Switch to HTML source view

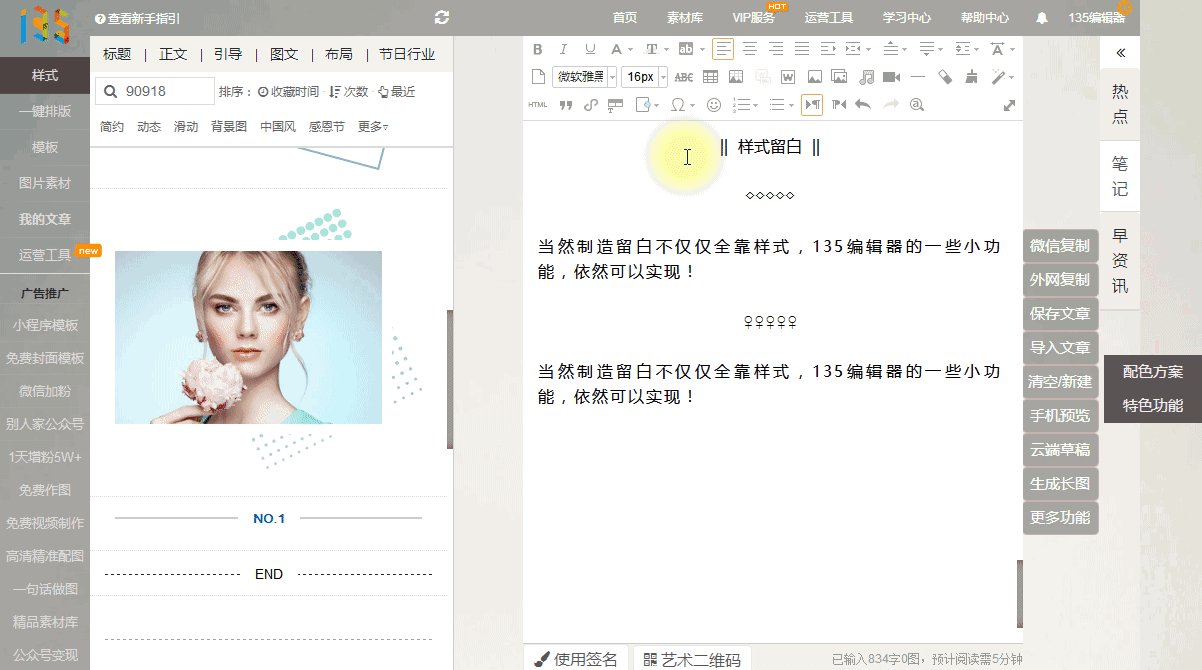click(x=538, y=104)
